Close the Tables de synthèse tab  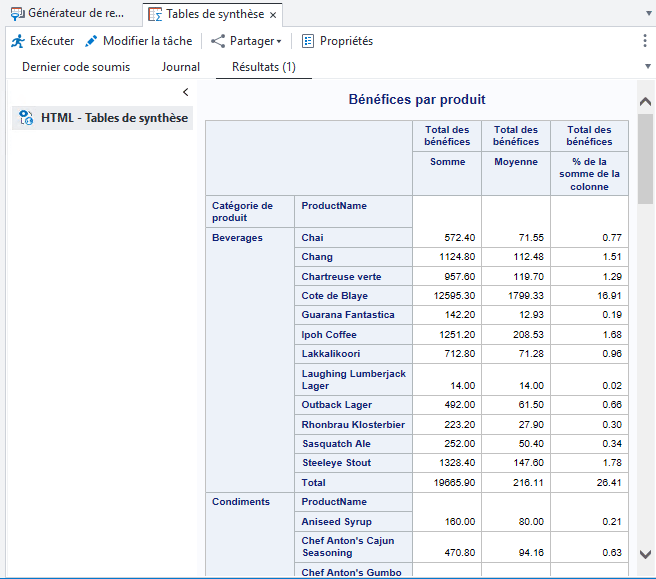(273, 15)
